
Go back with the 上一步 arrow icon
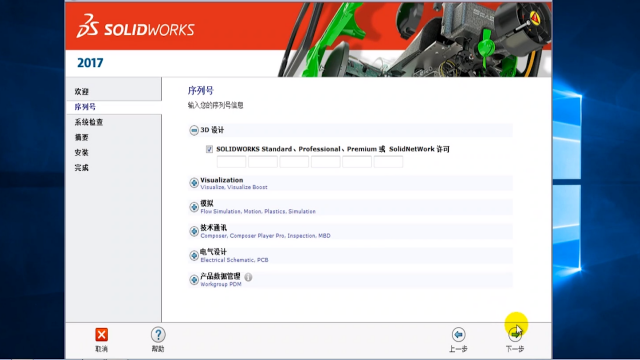pos(458,335)
